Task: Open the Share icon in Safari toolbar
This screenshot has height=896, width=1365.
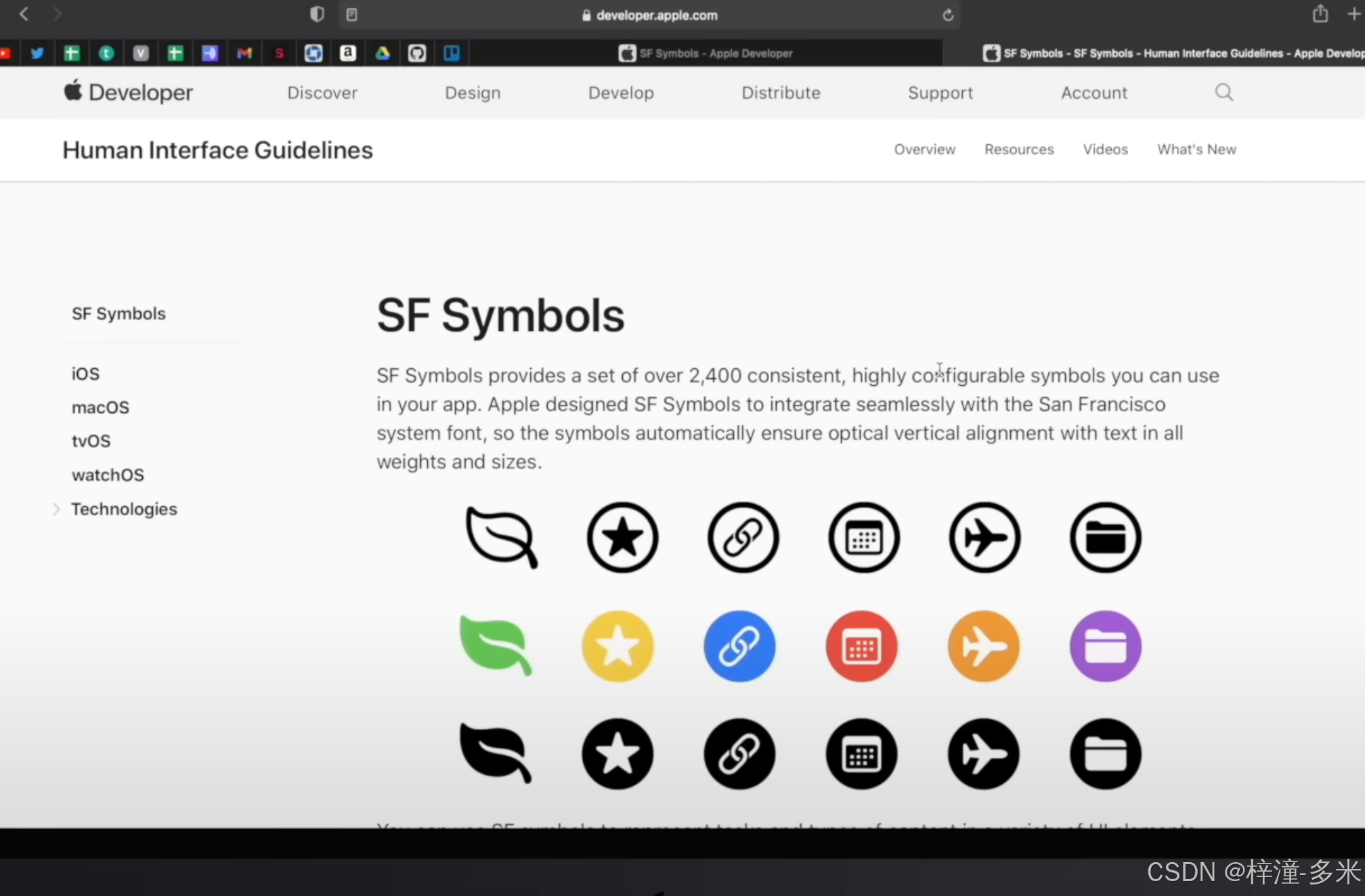Action: click(1320, 14)
